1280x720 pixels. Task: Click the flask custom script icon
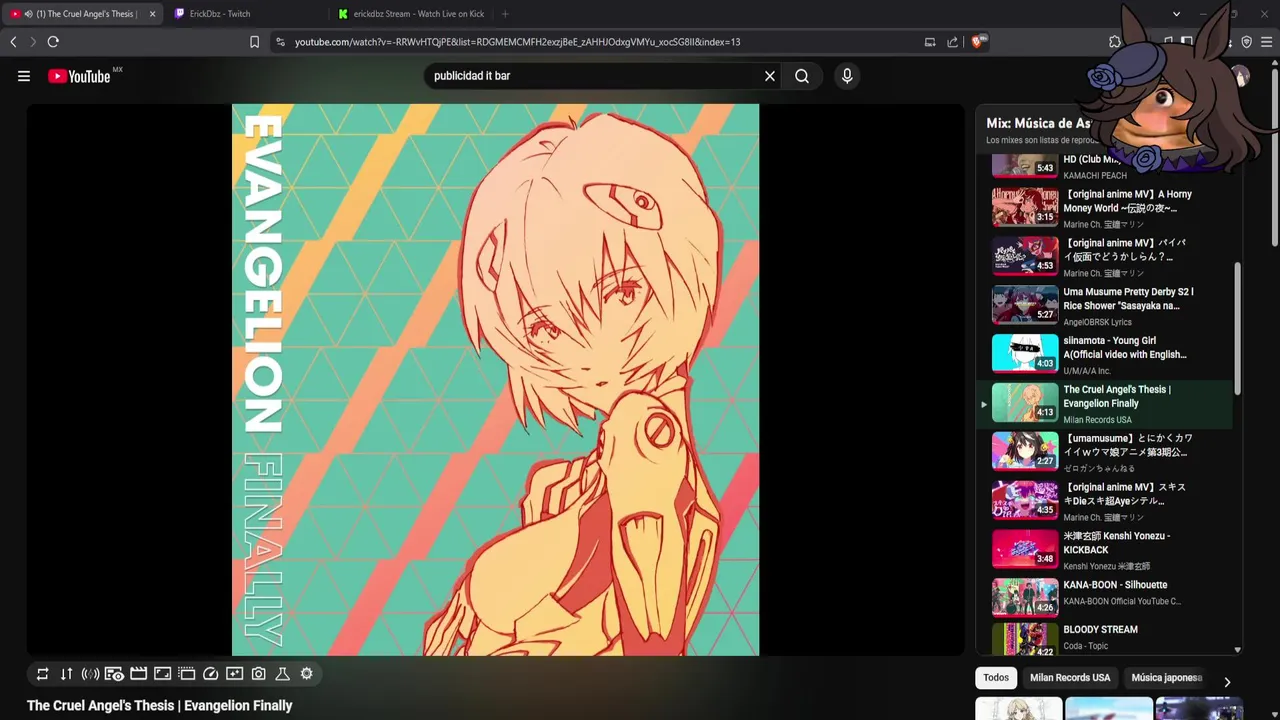tap(282, 674)
